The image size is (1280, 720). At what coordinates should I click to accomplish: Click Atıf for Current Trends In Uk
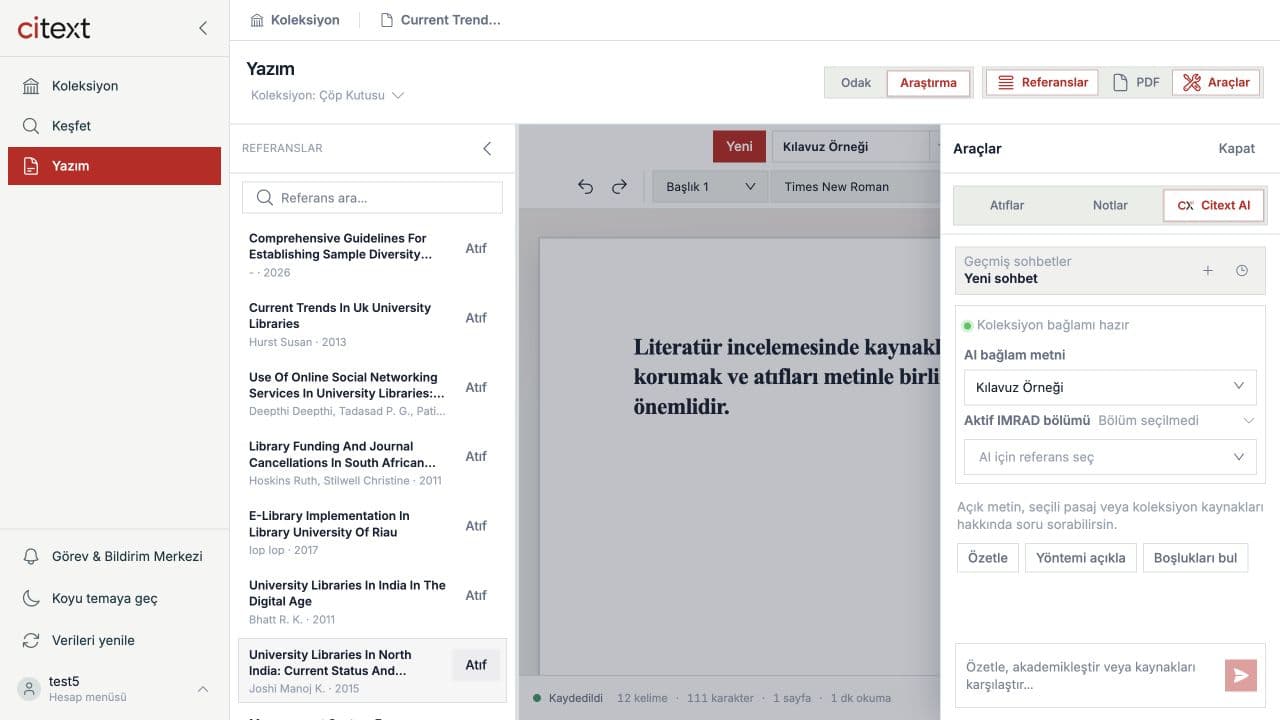[x=476, y=318]
